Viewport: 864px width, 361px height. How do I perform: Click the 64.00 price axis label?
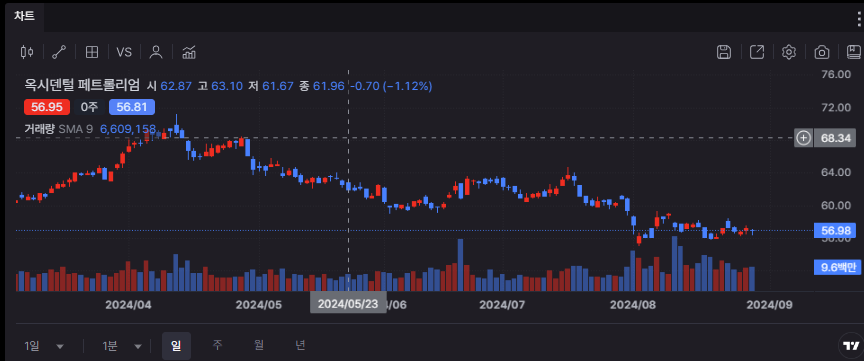coord(836,173)
